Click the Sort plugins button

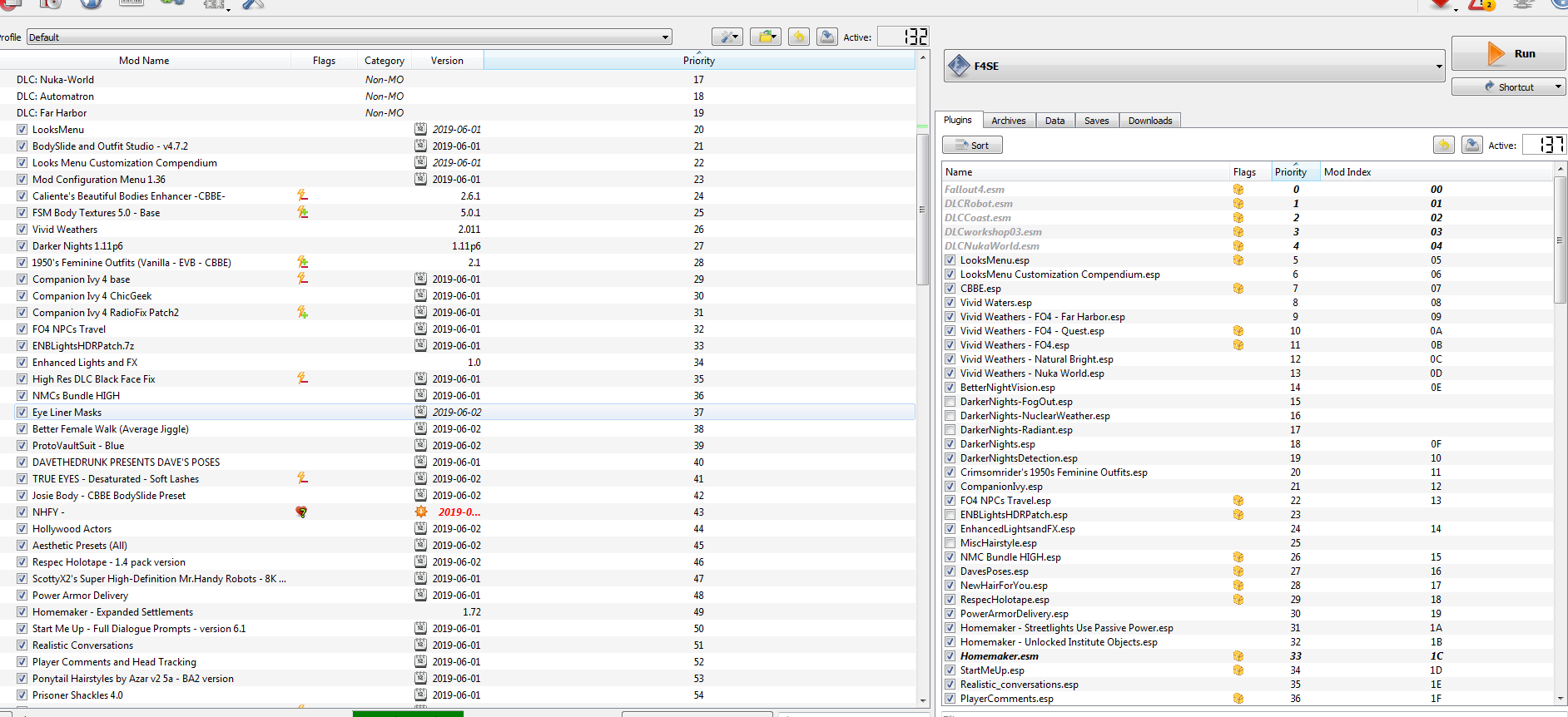[972, 146]
